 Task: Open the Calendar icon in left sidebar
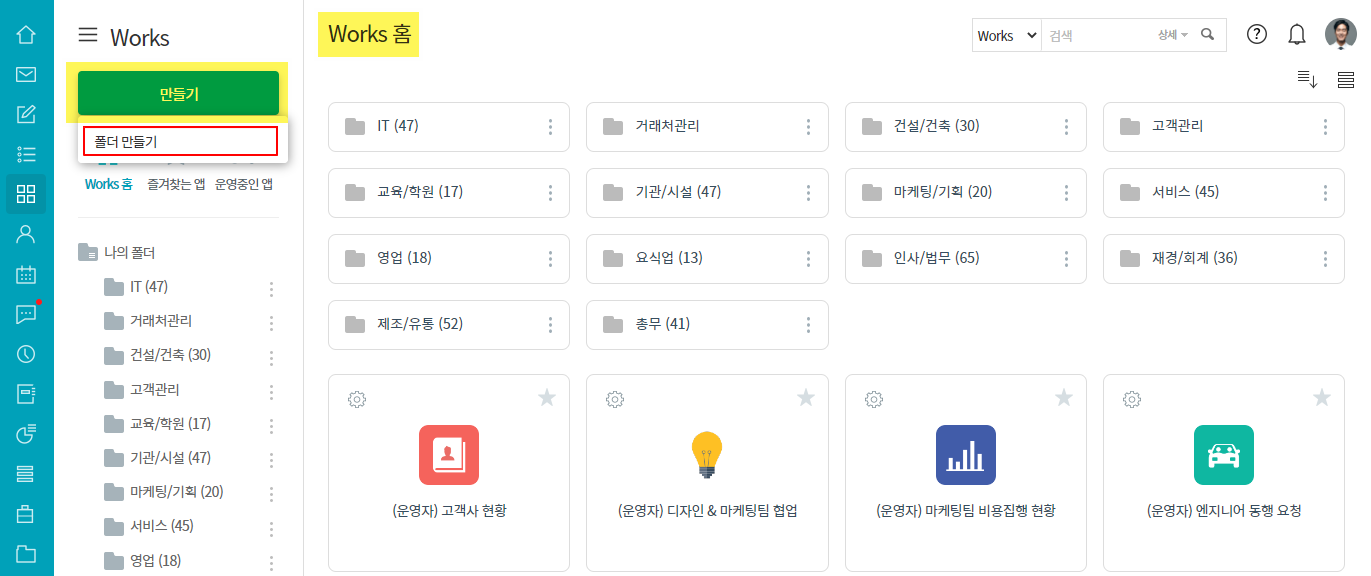pos(26,274)
